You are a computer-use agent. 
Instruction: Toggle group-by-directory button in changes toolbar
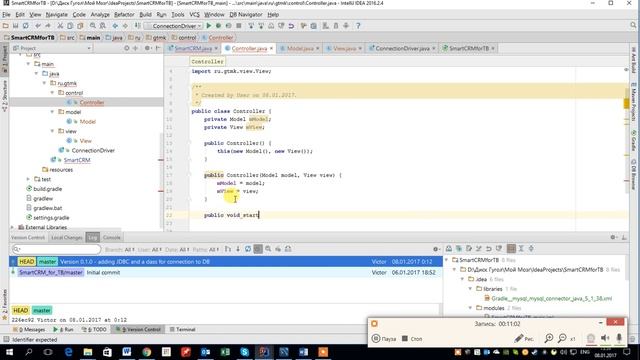pos(511,248)
